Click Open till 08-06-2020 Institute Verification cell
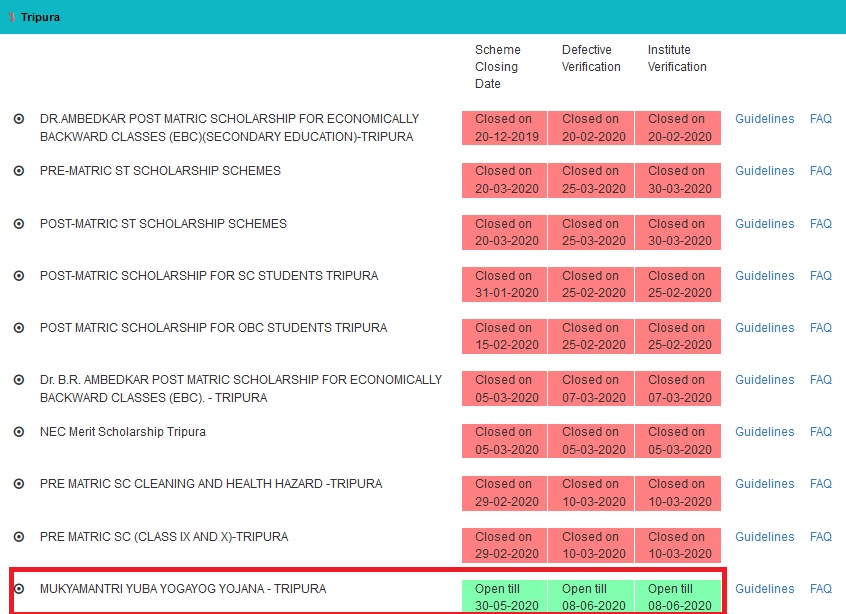846x614 pixels. pyautogui.click(x=678, y=597)
